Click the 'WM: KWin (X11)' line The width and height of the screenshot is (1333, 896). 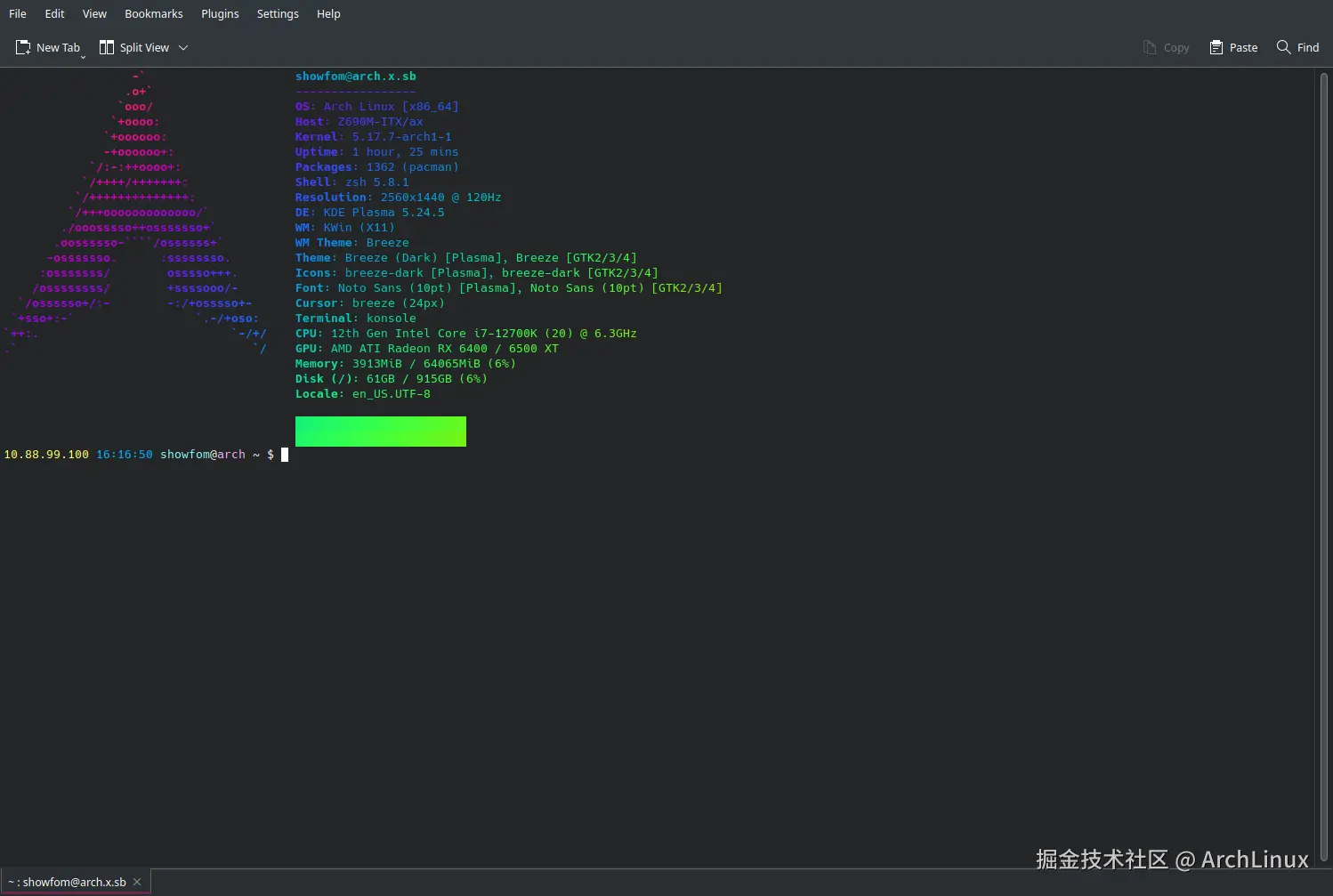coord(345,228)
